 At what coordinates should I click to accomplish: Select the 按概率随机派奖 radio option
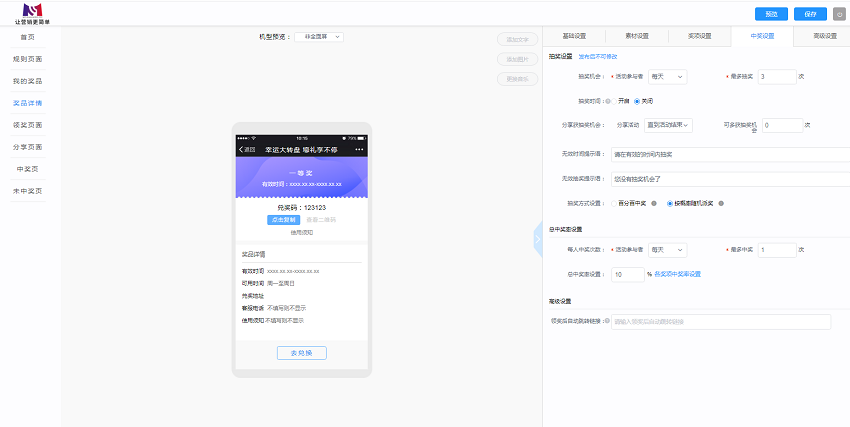671,204
